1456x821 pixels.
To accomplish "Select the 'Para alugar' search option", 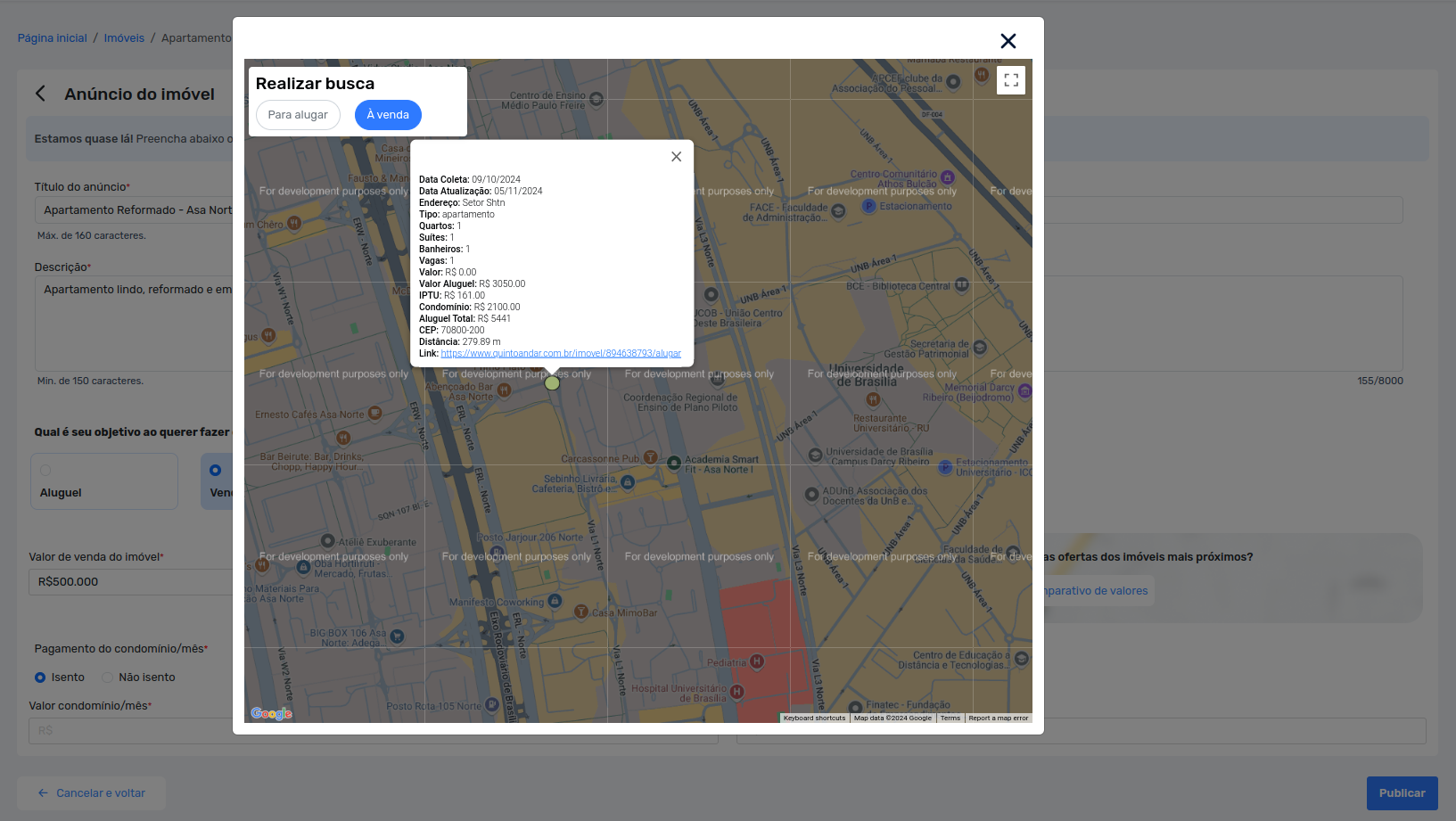I will [x=298, y=115].
